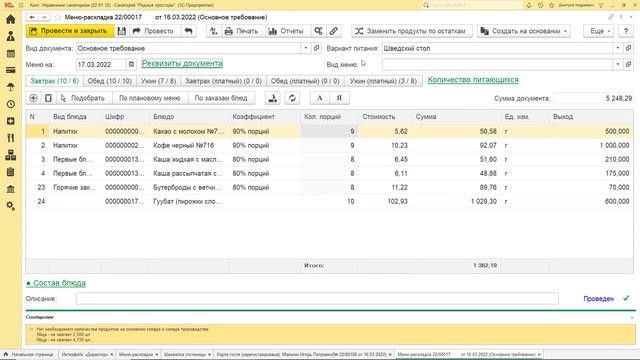Add a row with the plus icon
This screenshot has height=360, width=640.
point(33,98)
